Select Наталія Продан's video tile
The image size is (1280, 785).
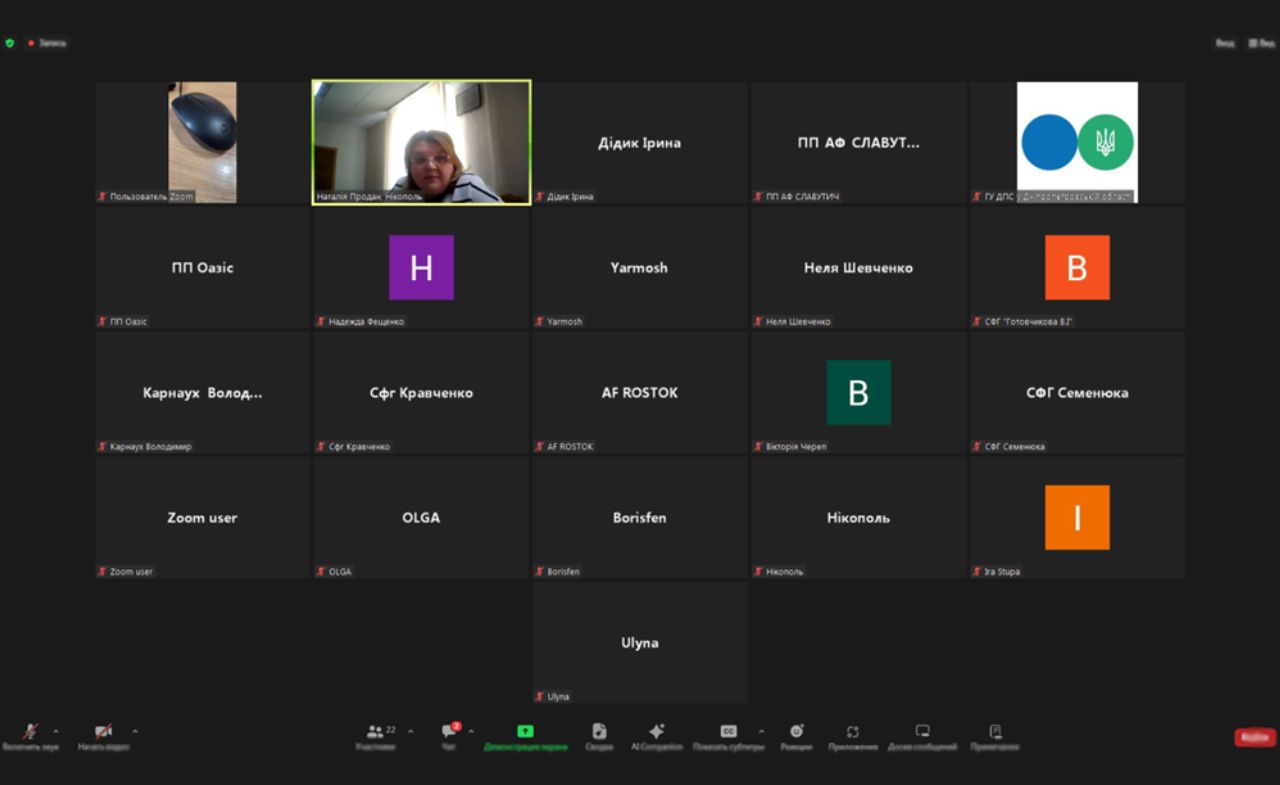pos(421,142)
